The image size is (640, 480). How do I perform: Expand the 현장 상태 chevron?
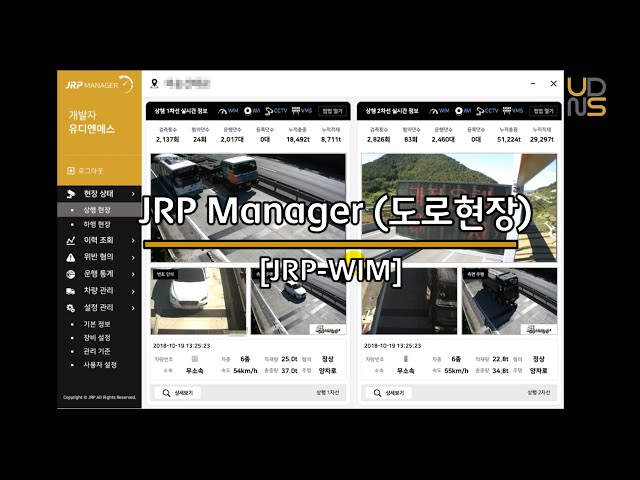pos(133,194)
